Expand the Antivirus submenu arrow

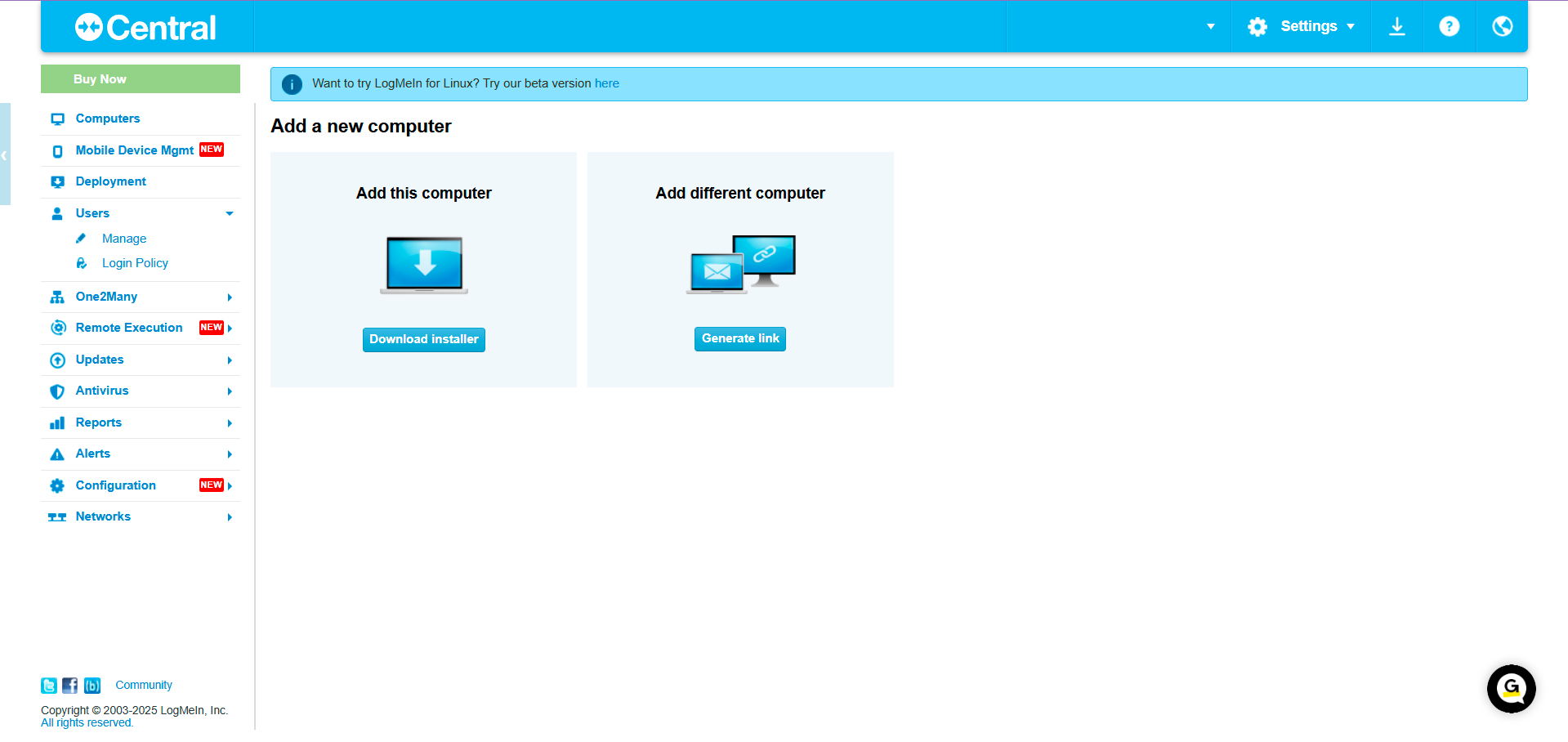230,391
